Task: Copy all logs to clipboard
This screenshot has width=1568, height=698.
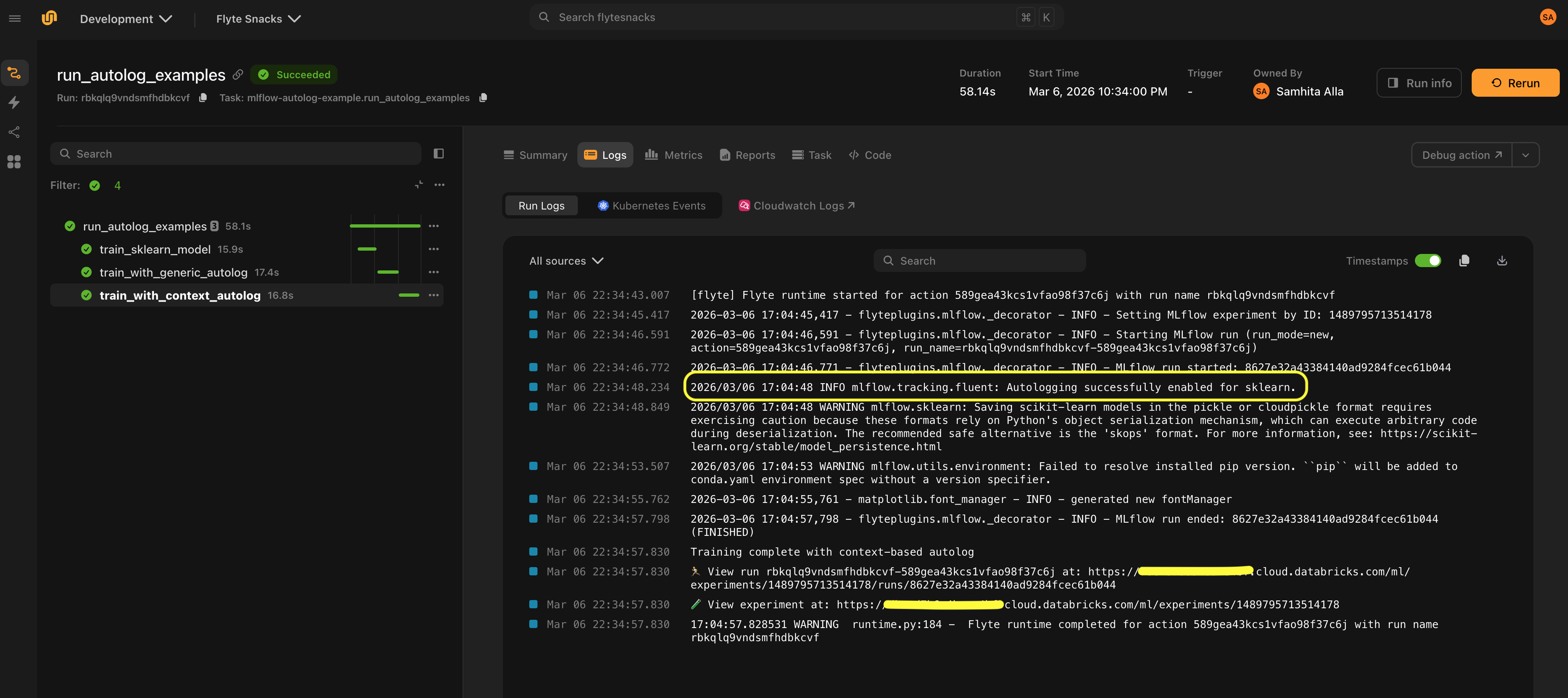Action: tap(1464, 261)
